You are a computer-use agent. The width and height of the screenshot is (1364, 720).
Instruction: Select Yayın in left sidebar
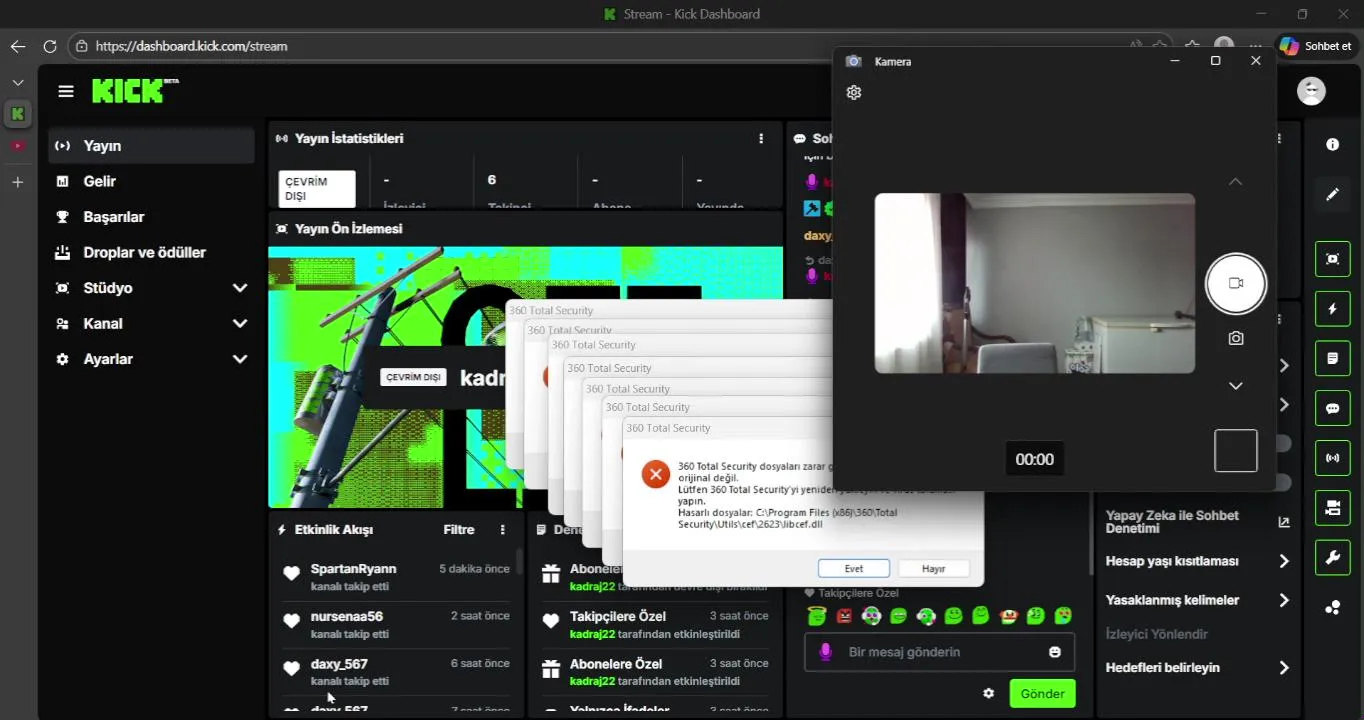151,146
